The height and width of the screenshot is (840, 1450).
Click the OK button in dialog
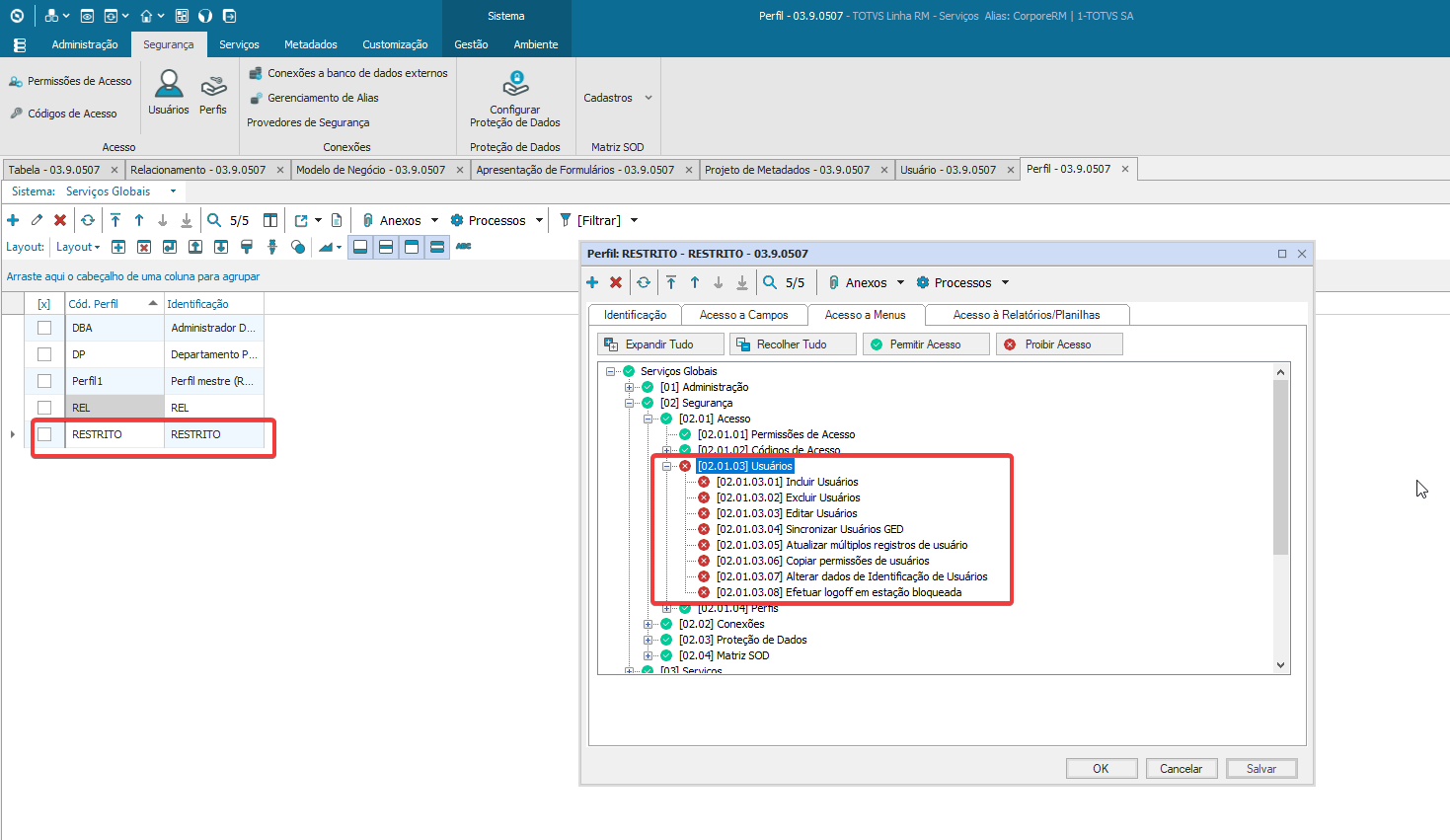[x=1102, y=769]
